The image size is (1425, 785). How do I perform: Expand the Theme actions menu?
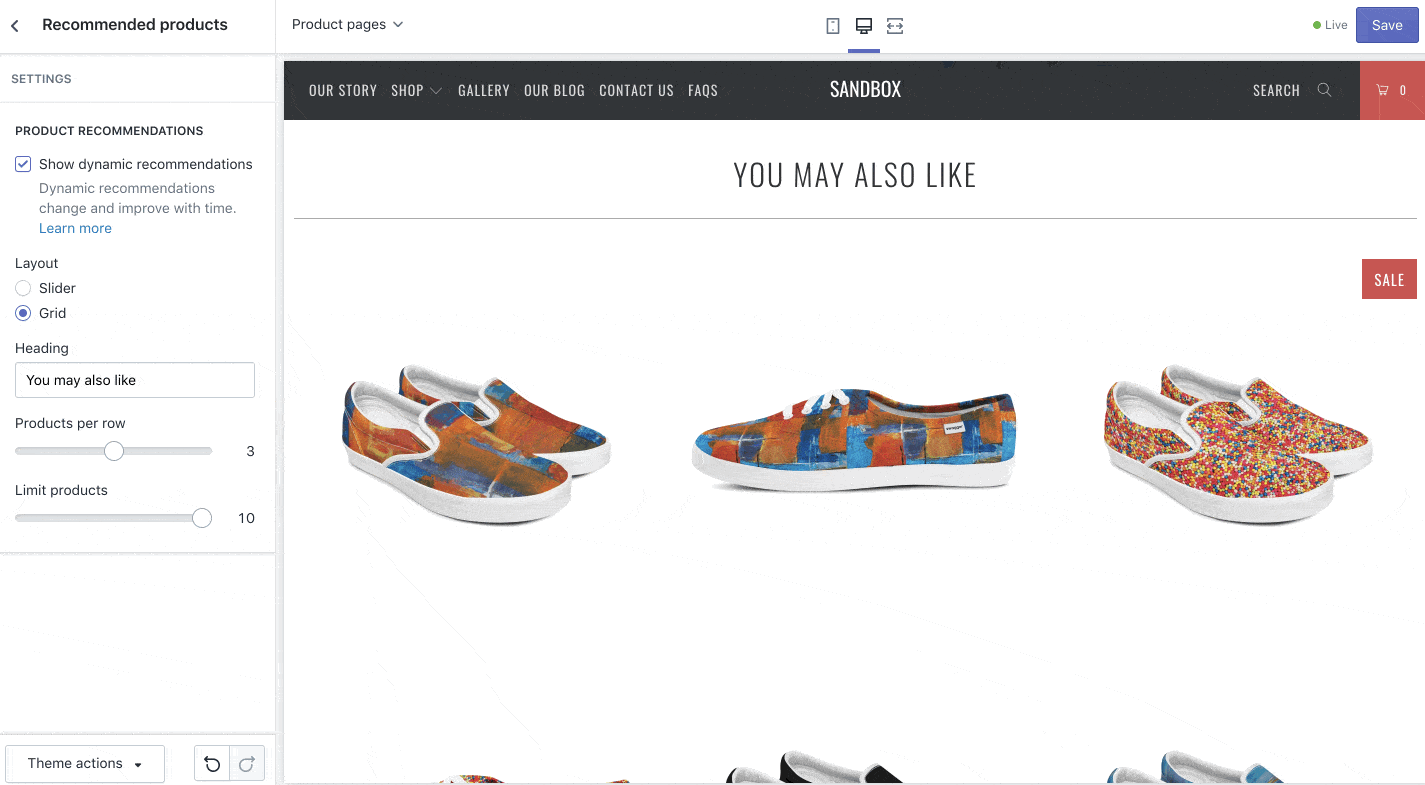tap(85, 764)
